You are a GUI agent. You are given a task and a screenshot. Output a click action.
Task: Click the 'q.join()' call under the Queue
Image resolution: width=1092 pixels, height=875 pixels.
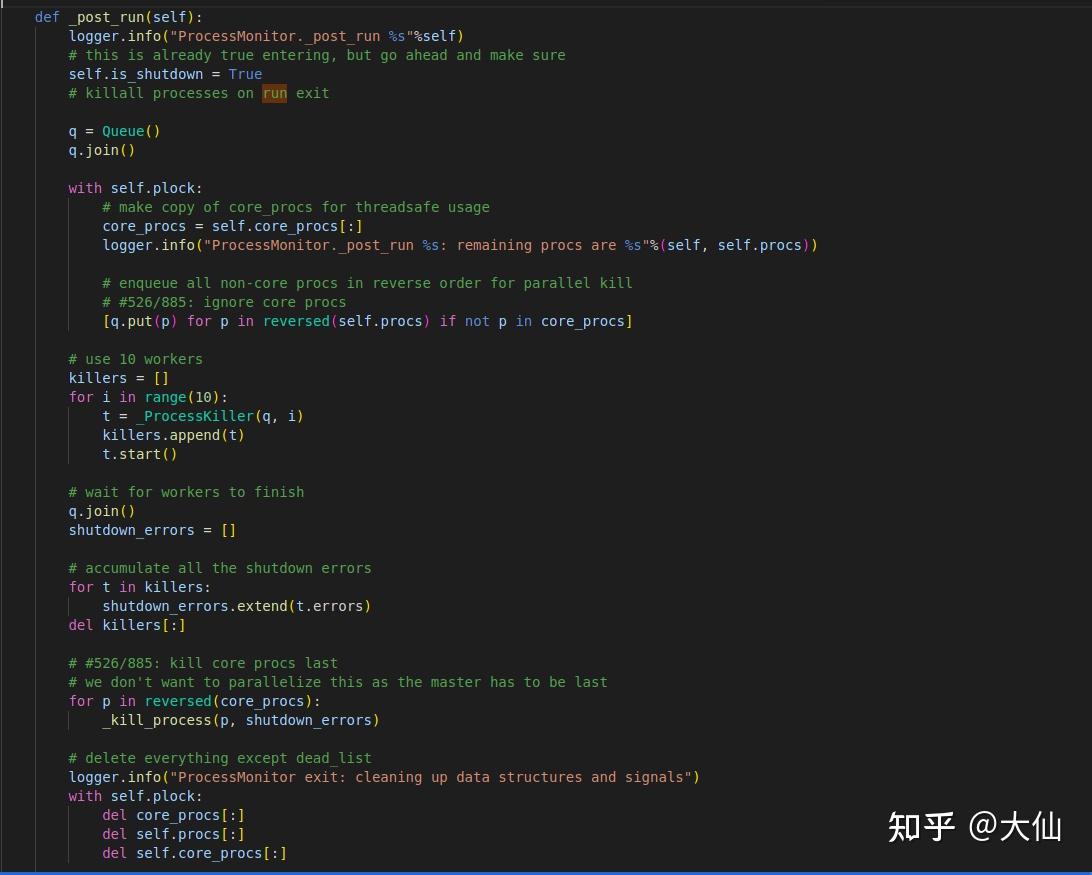click(x=102, y=150)
